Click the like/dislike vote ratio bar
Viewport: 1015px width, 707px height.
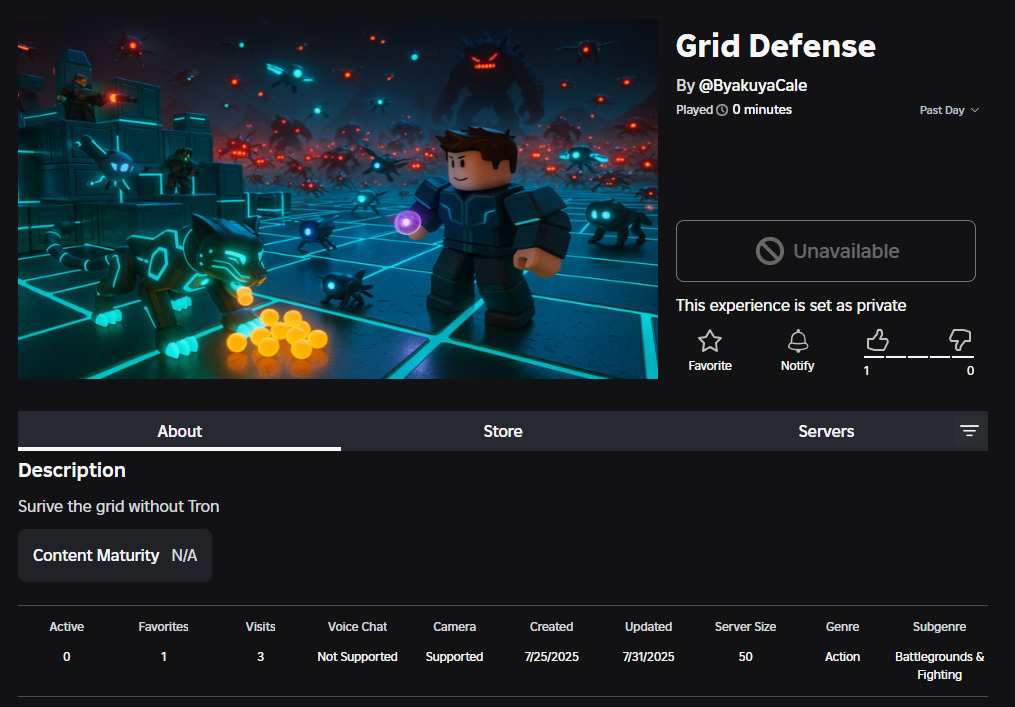[x=919, y=357]
